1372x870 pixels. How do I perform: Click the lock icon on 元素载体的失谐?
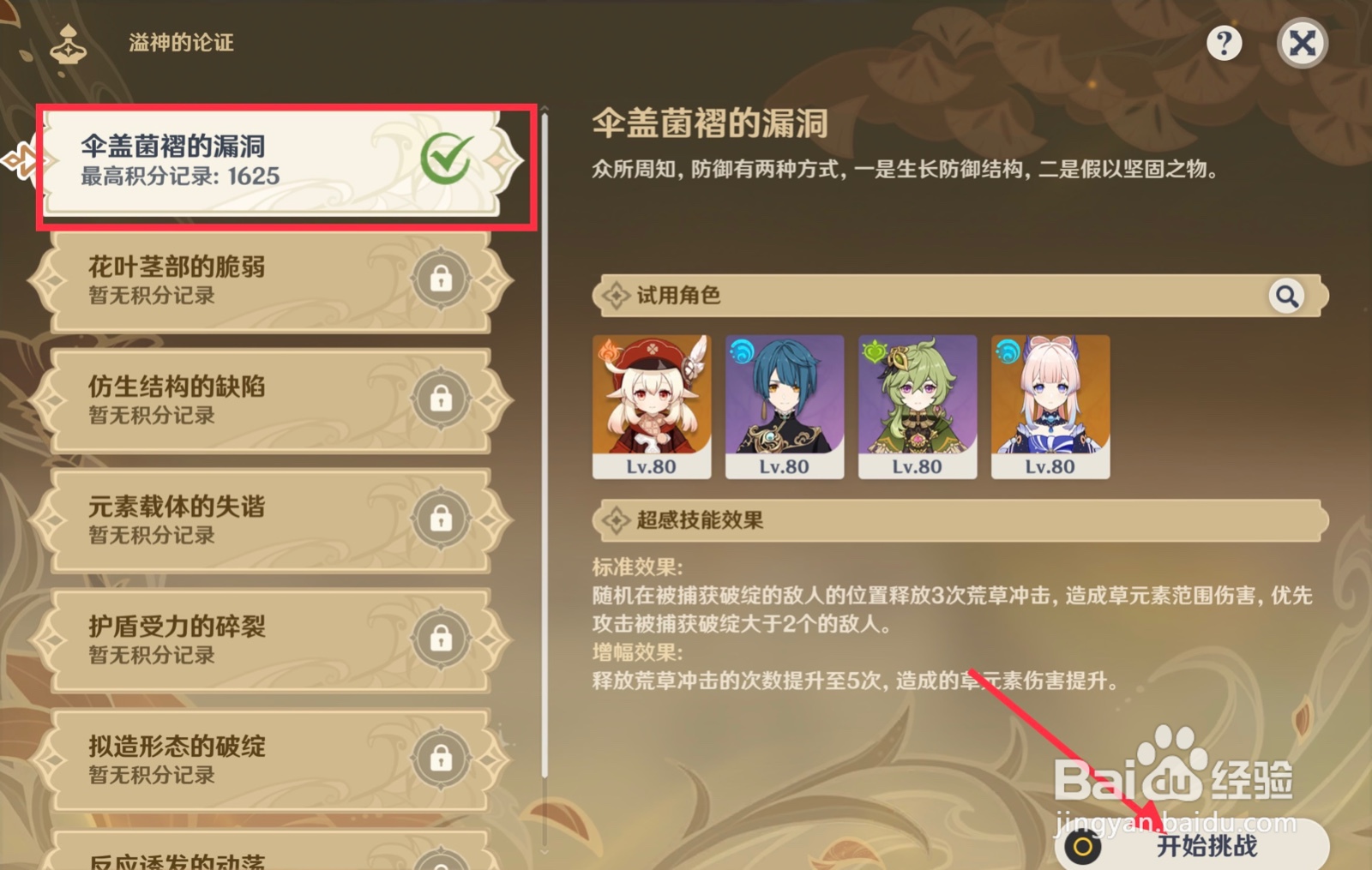(441, 519)
